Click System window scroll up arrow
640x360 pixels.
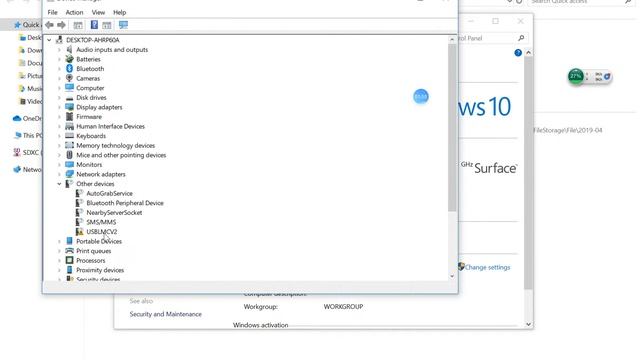pyautogui.click(x=528, y=53)
